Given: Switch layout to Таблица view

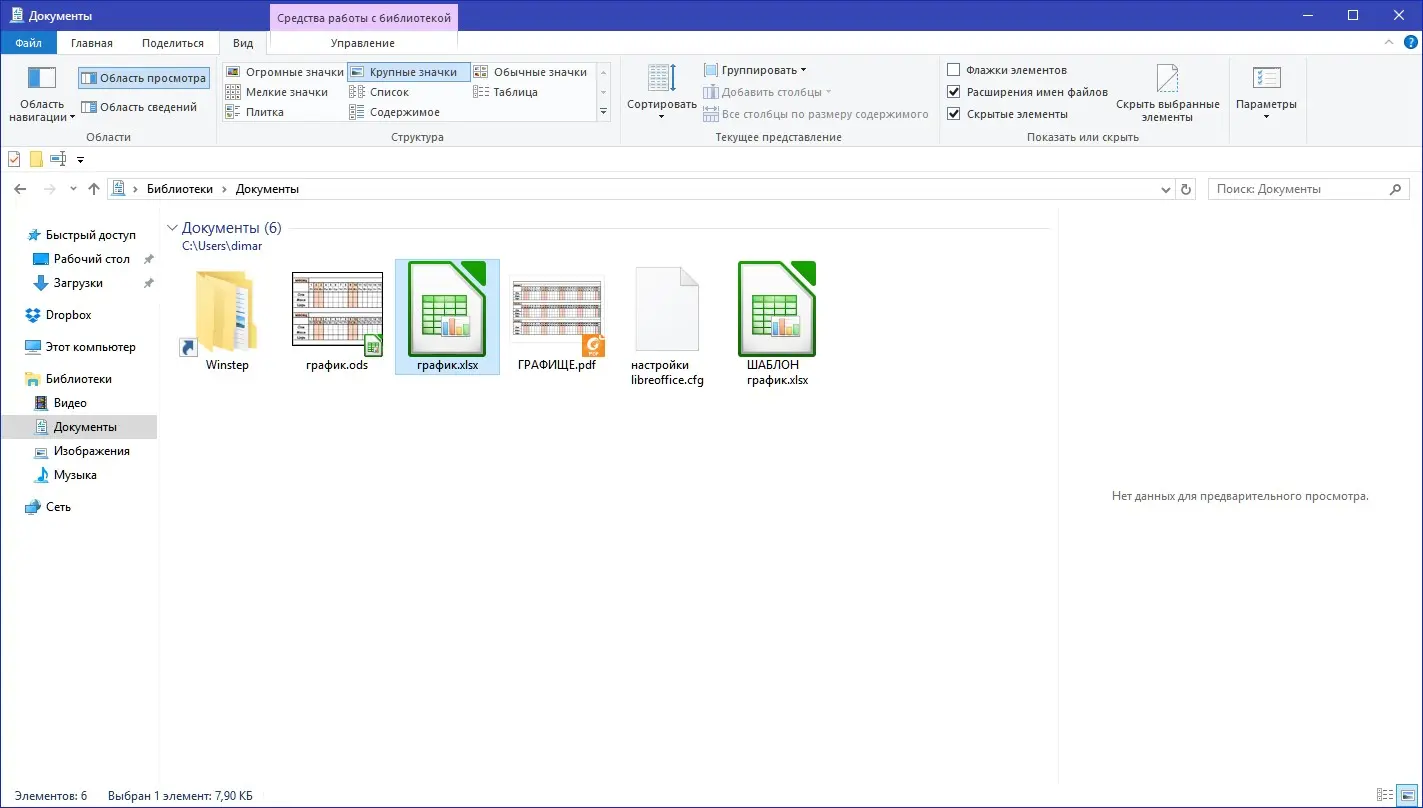Looking at the screenshot, I should coord(505,92).
